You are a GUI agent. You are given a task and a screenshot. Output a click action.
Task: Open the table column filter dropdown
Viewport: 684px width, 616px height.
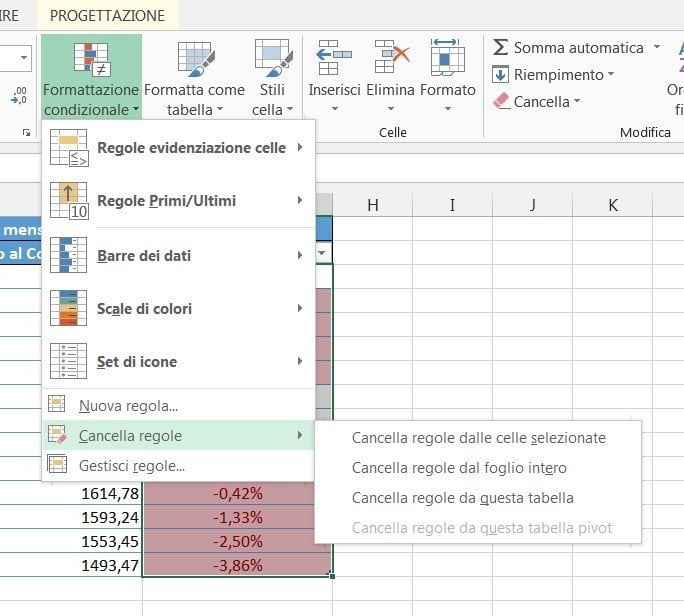click(x=322, y=253)
